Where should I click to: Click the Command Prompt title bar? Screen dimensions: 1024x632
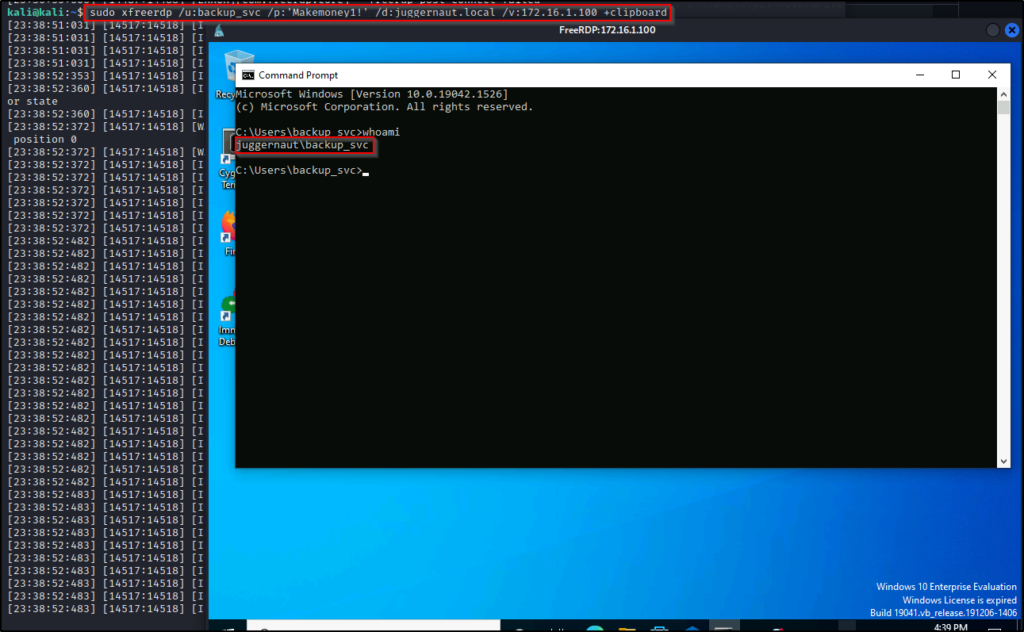click(600, 75)
